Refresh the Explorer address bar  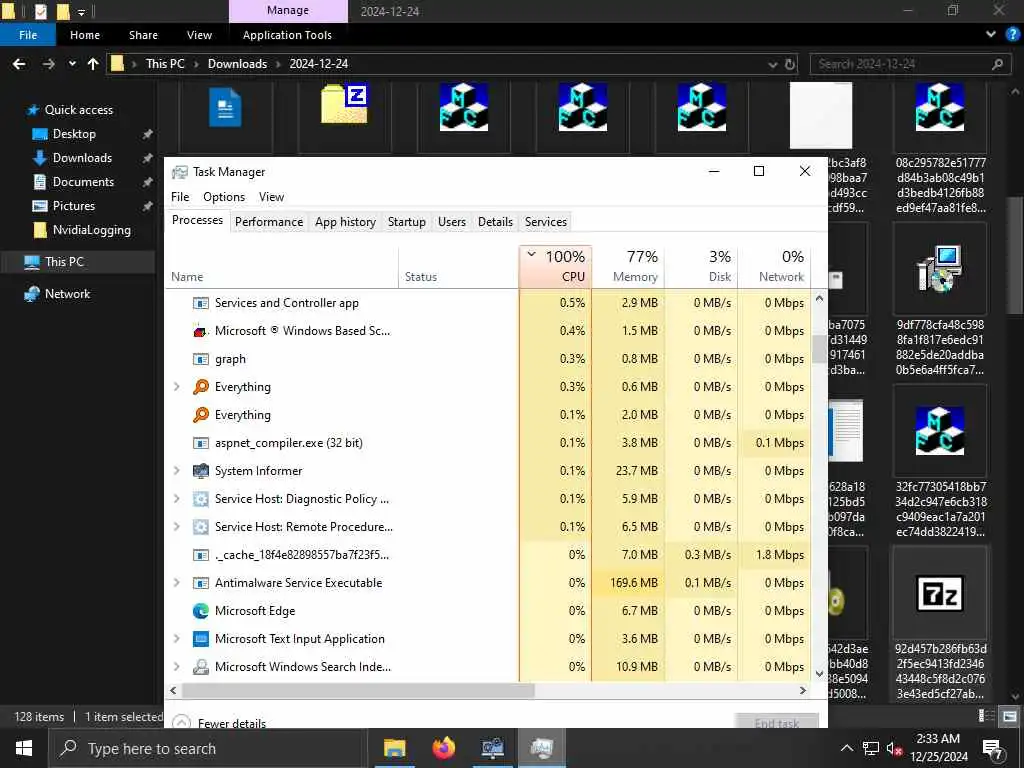tap(790, 64)
